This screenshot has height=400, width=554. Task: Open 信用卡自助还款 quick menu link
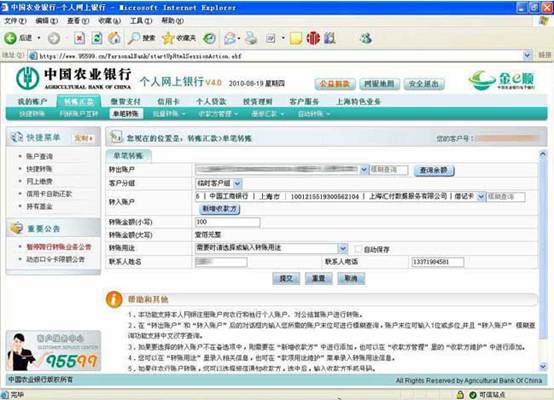(x=49, y=194)
